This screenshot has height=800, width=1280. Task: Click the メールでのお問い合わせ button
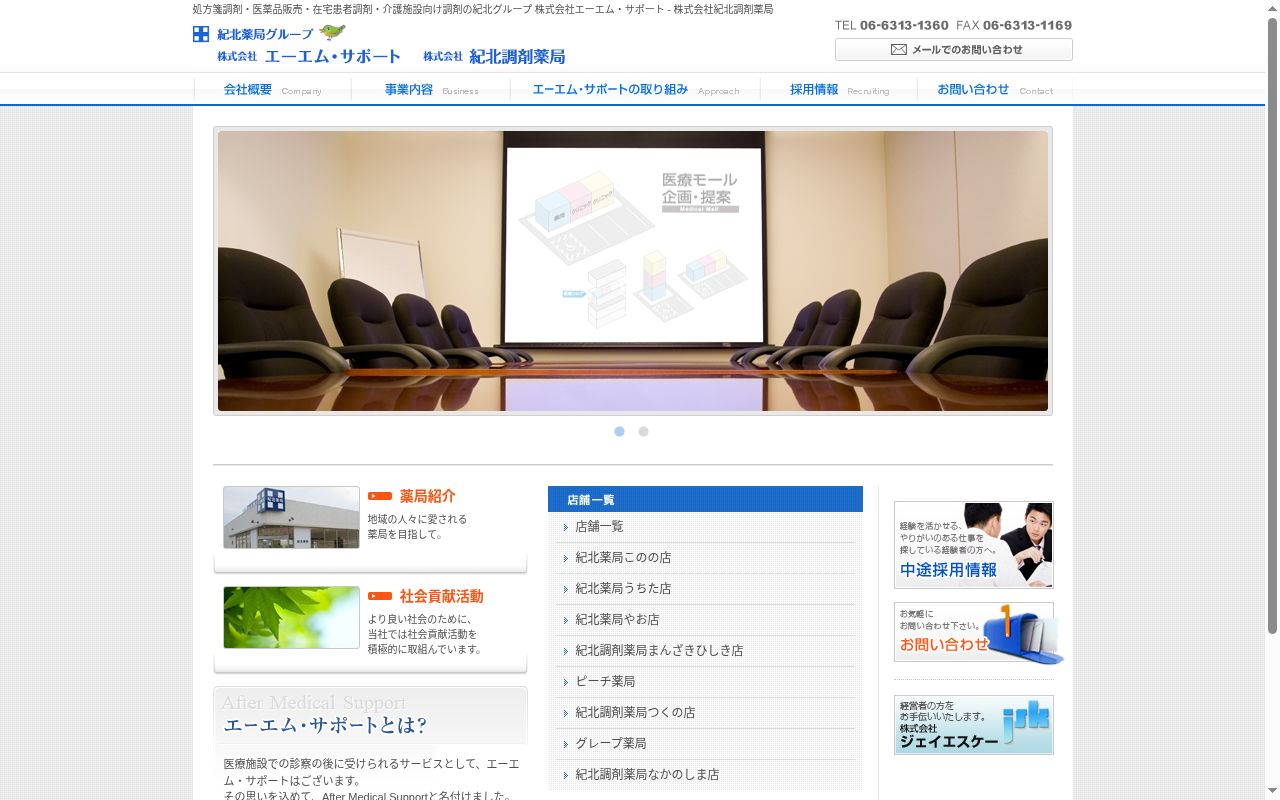point(954,49)
